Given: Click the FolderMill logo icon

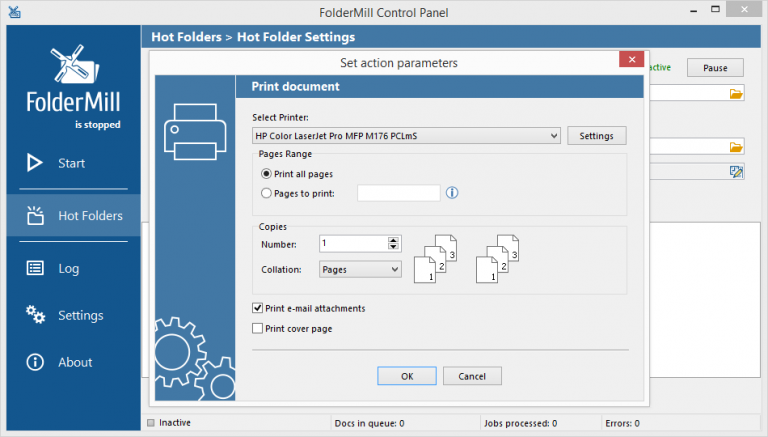Looking at the screenshot, I should click(x=74, y=67).
